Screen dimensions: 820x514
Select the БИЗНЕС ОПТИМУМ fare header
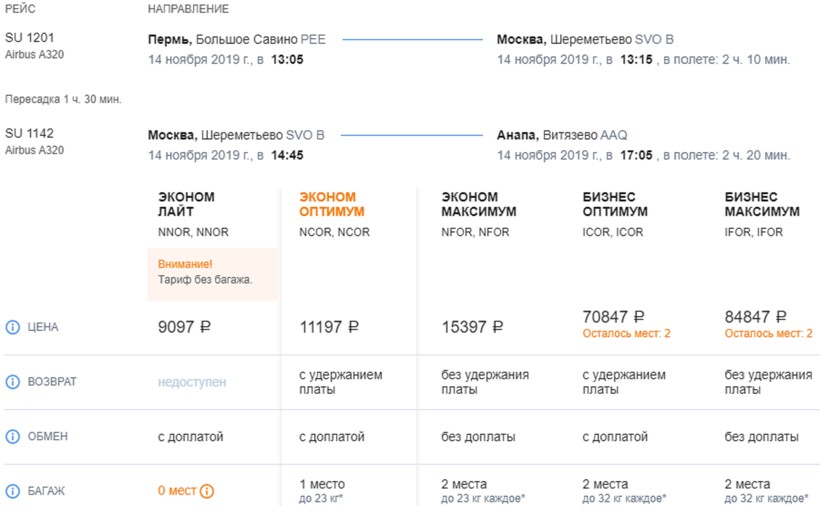(x=615, y=204)
